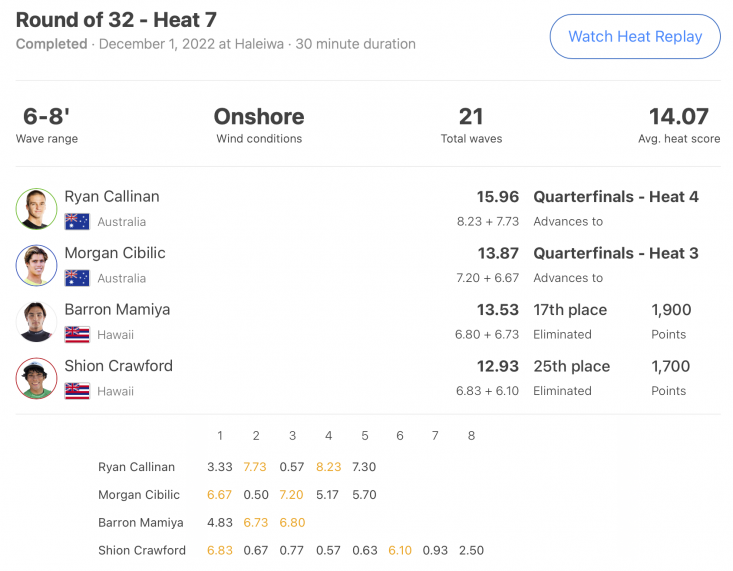Screen dimensions: 733x571
Task: Click the wave column 8 header
Action: (471, 436)
